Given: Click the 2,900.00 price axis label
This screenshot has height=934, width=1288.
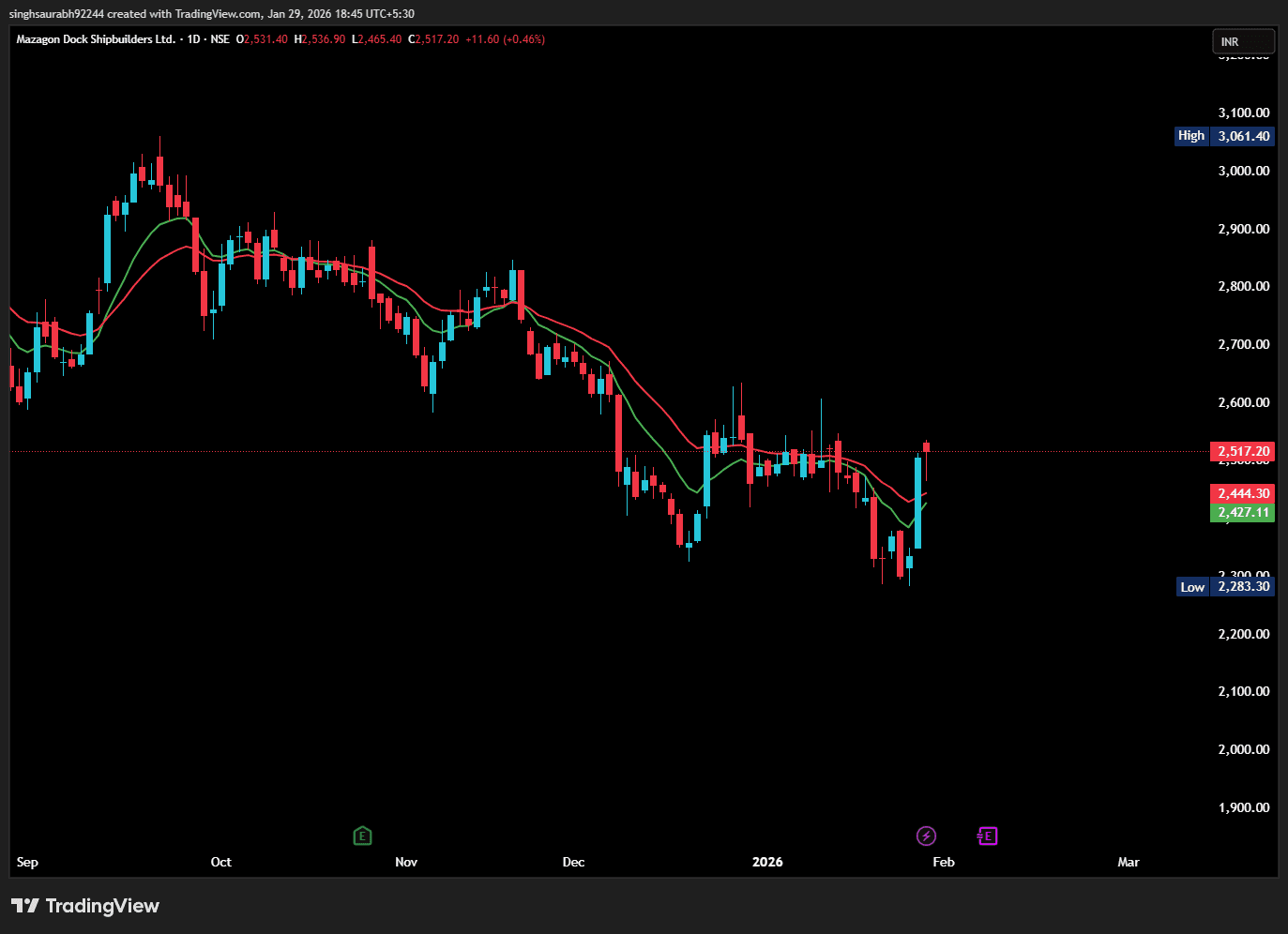Looking at the screenshot, I should click(1244, 229).
